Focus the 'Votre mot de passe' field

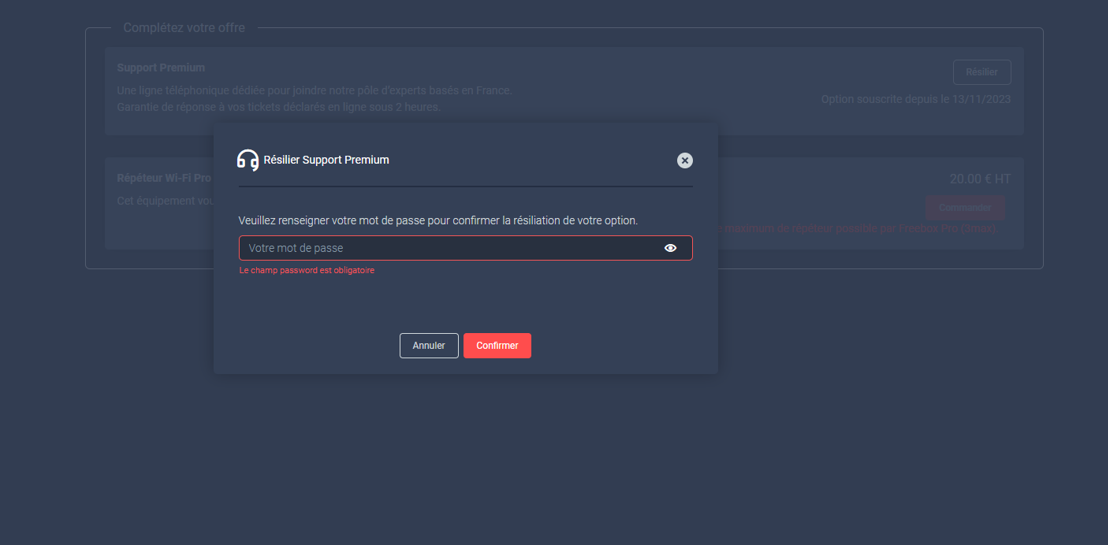pos(450,248)
